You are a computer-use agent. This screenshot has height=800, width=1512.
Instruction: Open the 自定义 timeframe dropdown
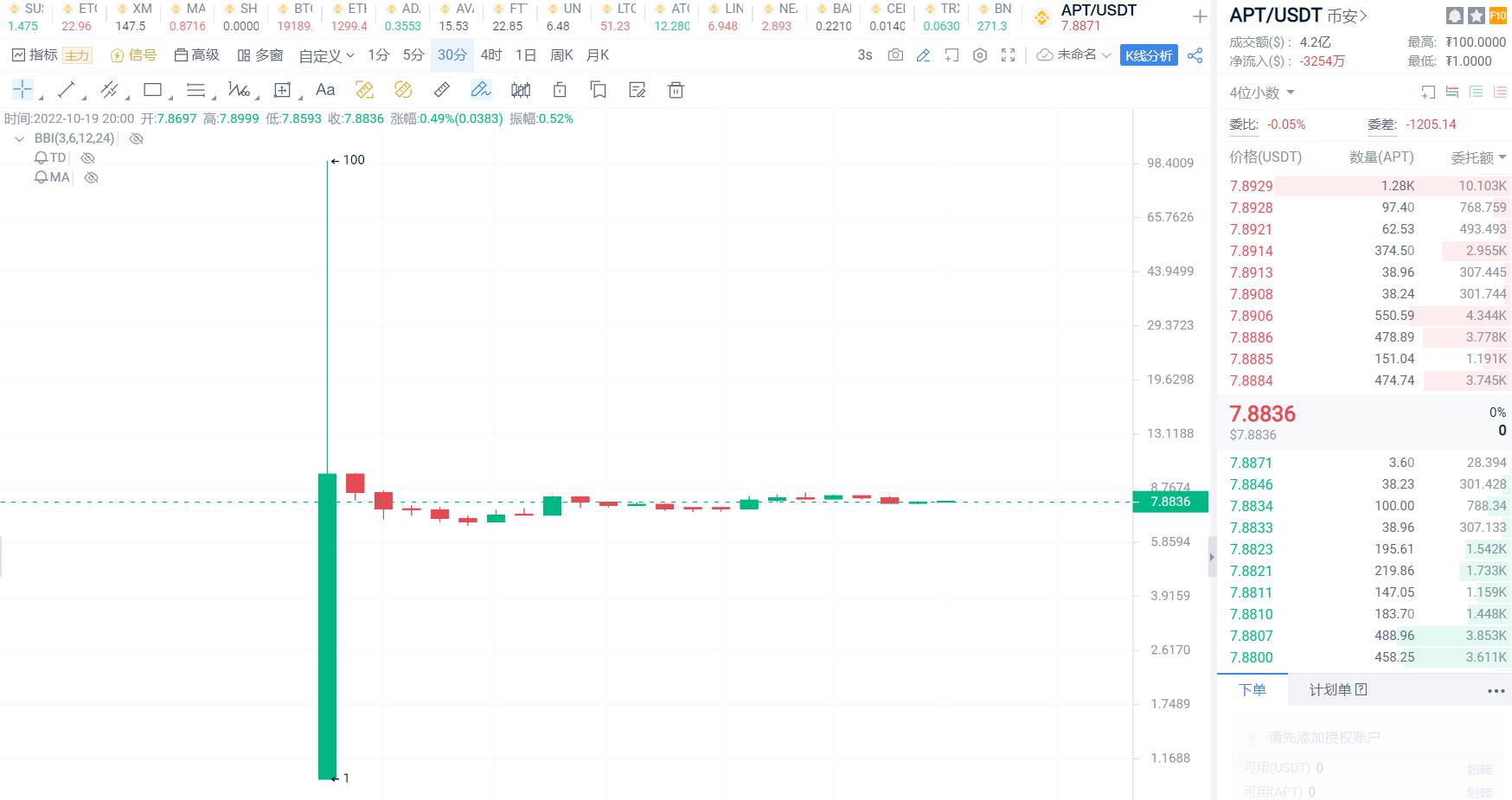[x=324, y=54]
